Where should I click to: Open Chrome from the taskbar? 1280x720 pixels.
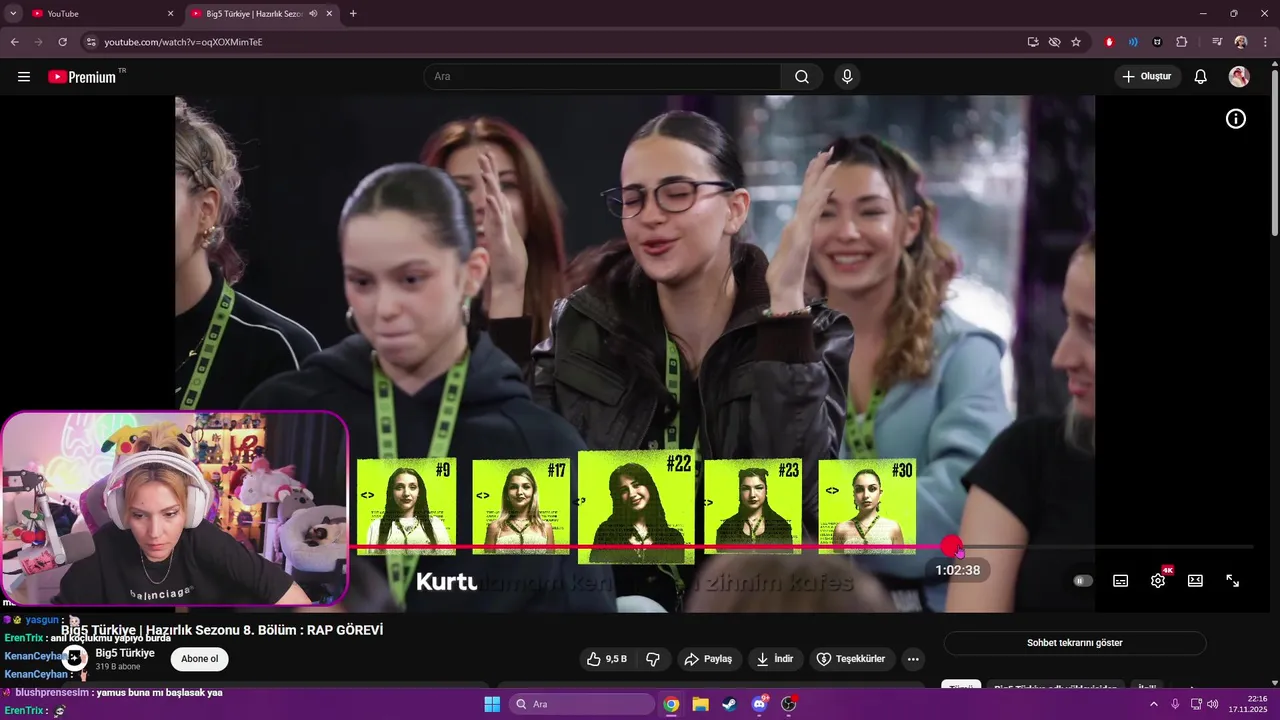pyautogui.click(x=671, y=704)
